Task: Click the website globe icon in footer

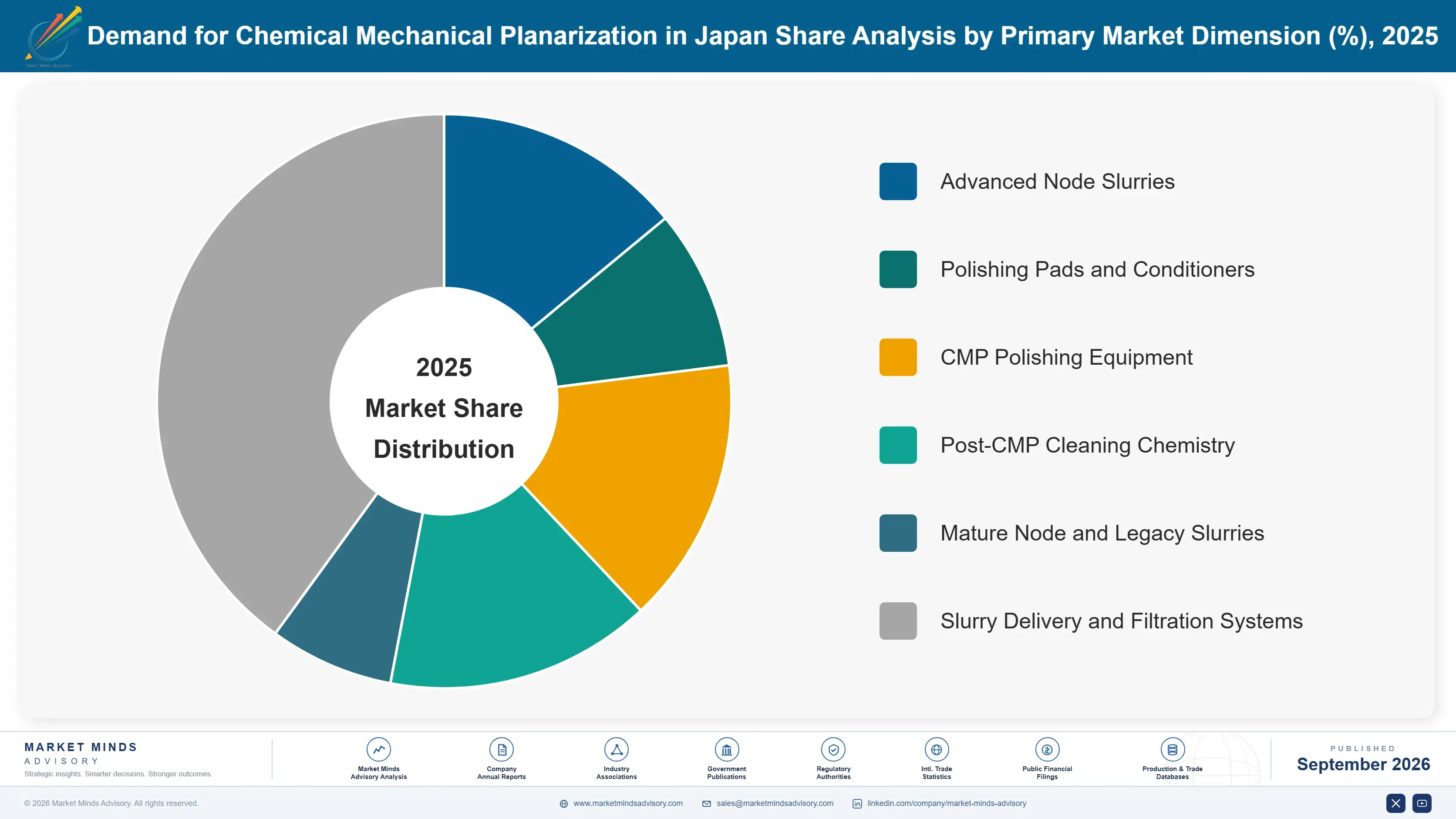Action: (x=563, y=804)
